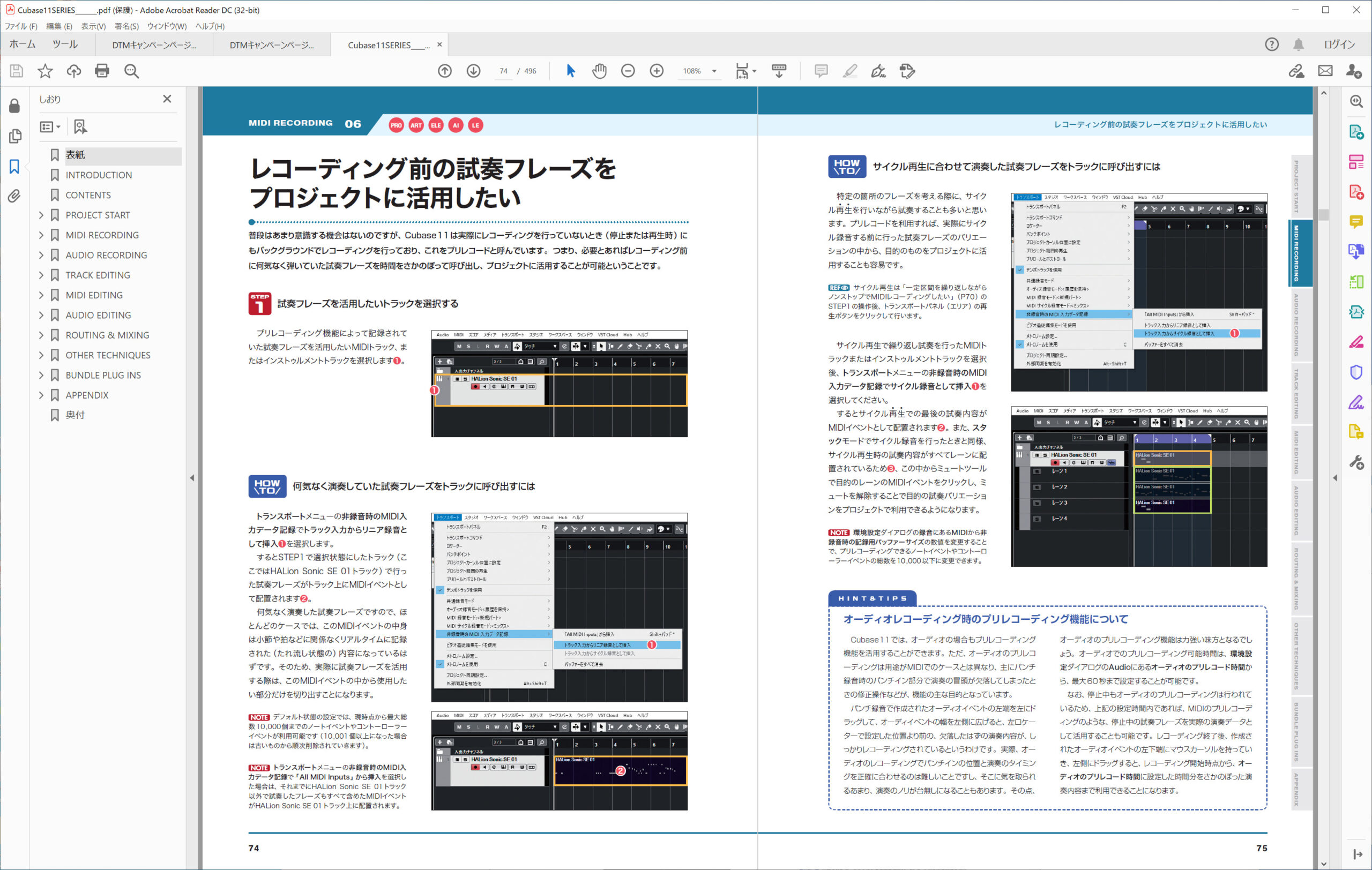Open the ファイル menu

[x=21, y=26]
